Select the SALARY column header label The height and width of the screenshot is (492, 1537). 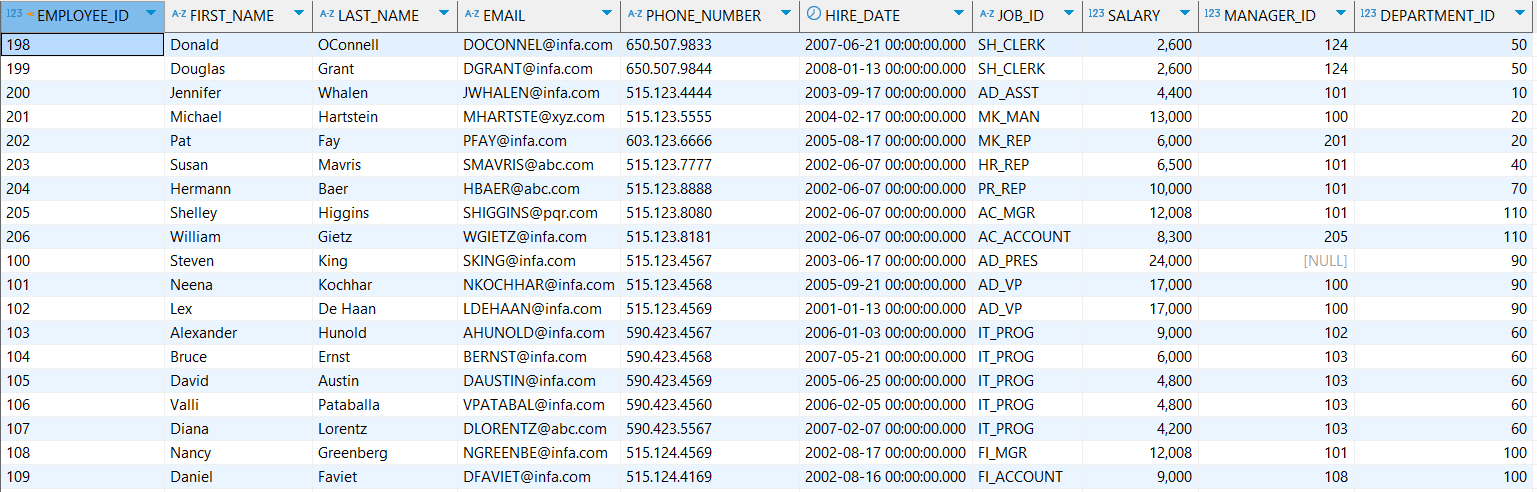pos(1134,16)
